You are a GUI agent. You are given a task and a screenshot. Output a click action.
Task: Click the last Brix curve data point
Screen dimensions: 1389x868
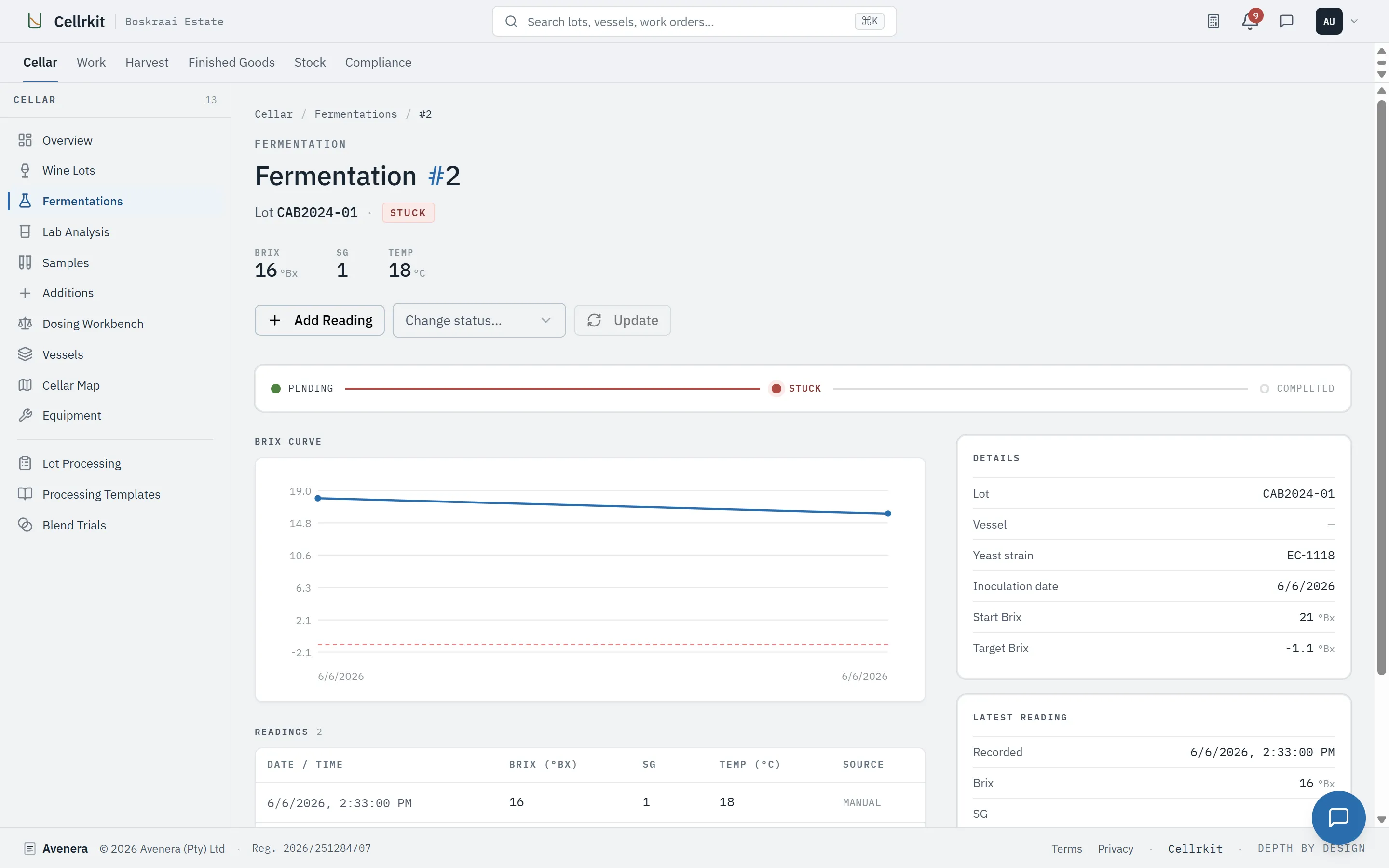click(888, 514)
